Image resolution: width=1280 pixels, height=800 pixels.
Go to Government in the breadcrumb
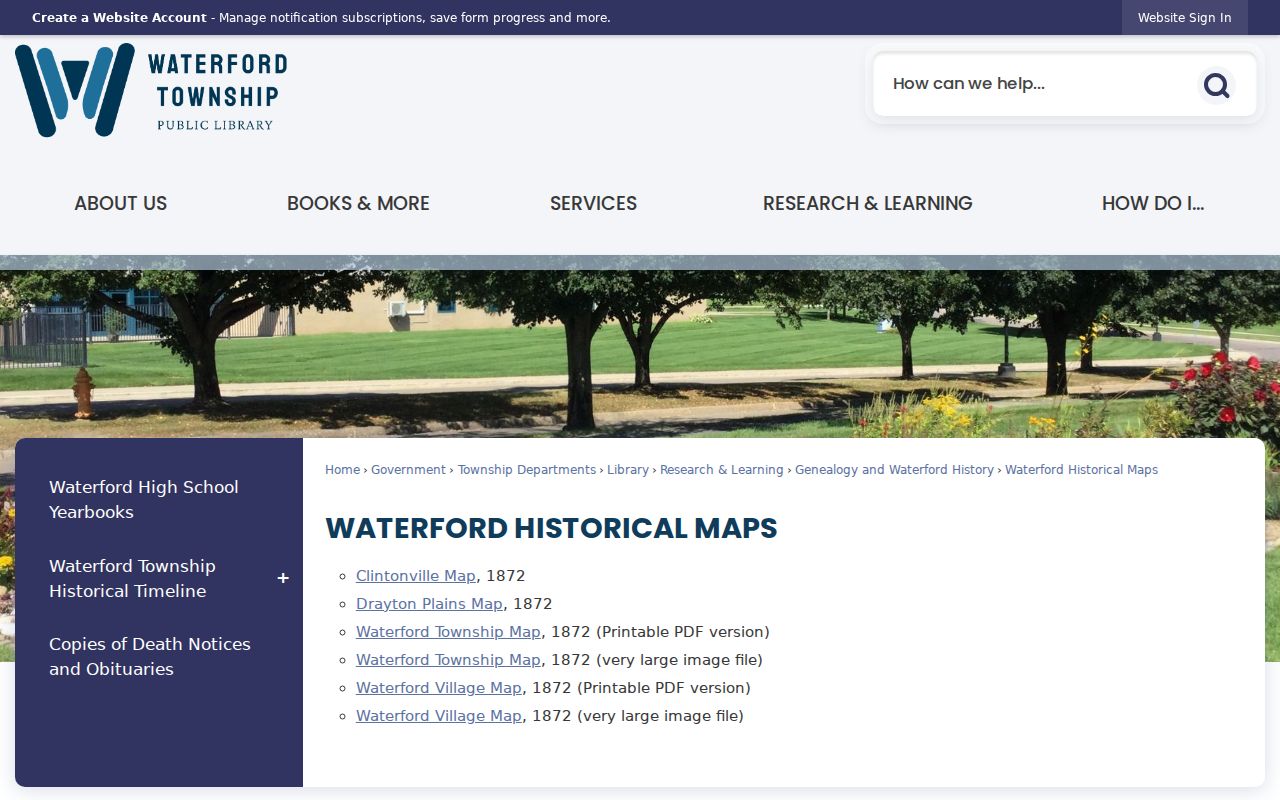[408, 470]
